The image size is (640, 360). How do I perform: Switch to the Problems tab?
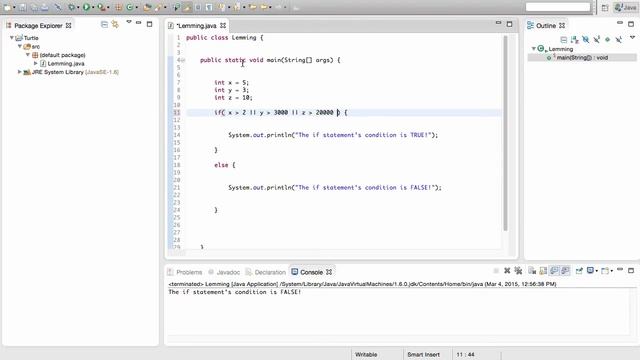(184, 272)
